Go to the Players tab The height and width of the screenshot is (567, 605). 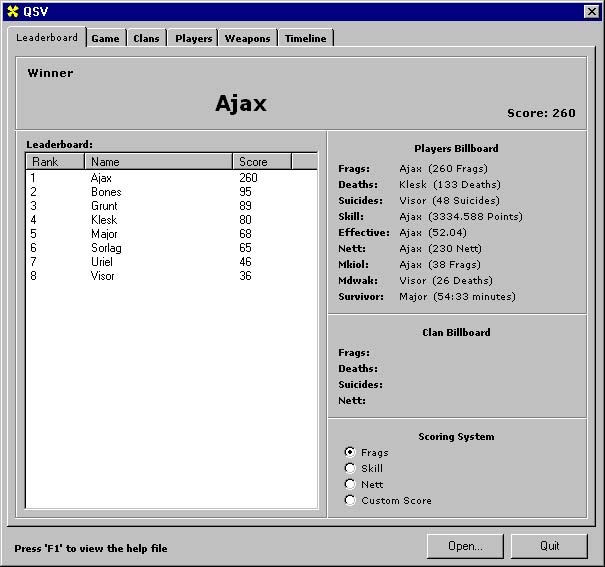click(x=193, y=38)
